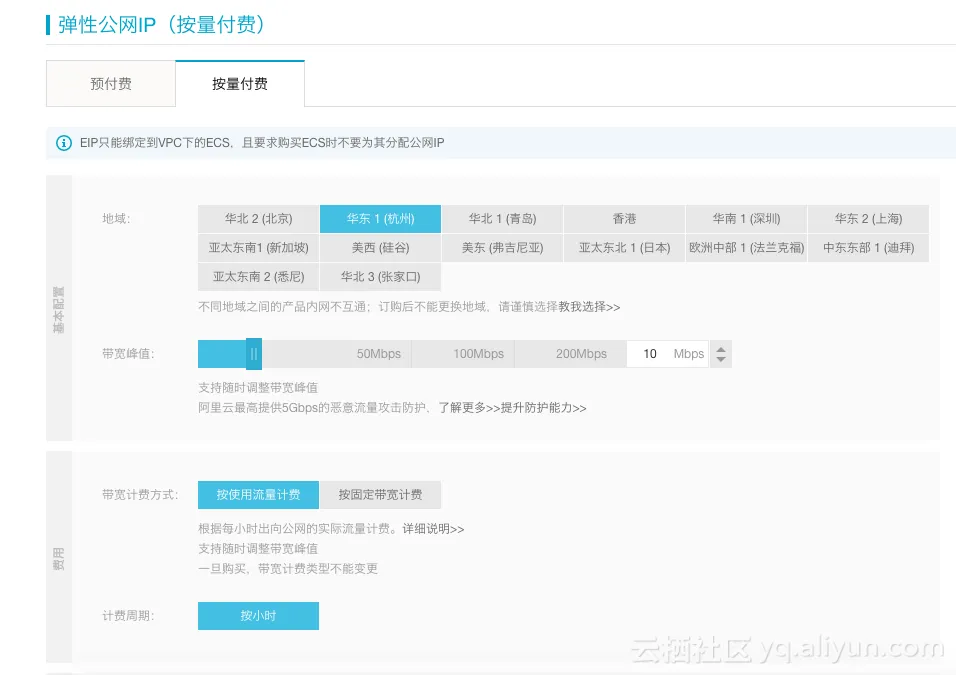Pick region 美西 (硅谷)
This screenshot has height=675, width=956.
(380, 248)
